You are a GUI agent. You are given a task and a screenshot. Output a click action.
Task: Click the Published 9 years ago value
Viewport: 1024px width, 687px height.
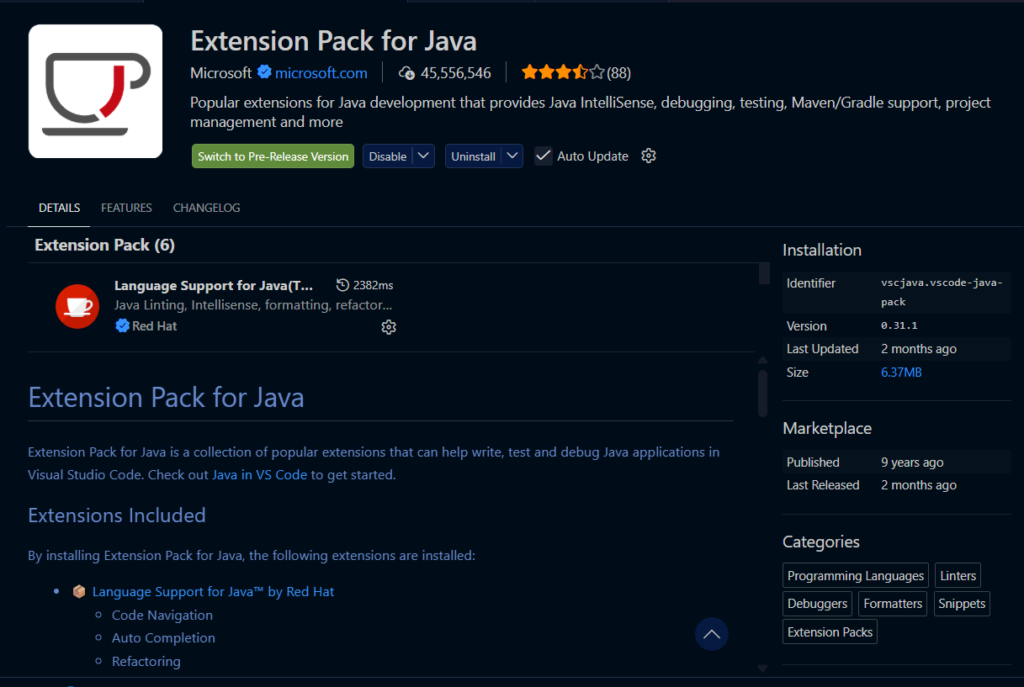(912, 462)
